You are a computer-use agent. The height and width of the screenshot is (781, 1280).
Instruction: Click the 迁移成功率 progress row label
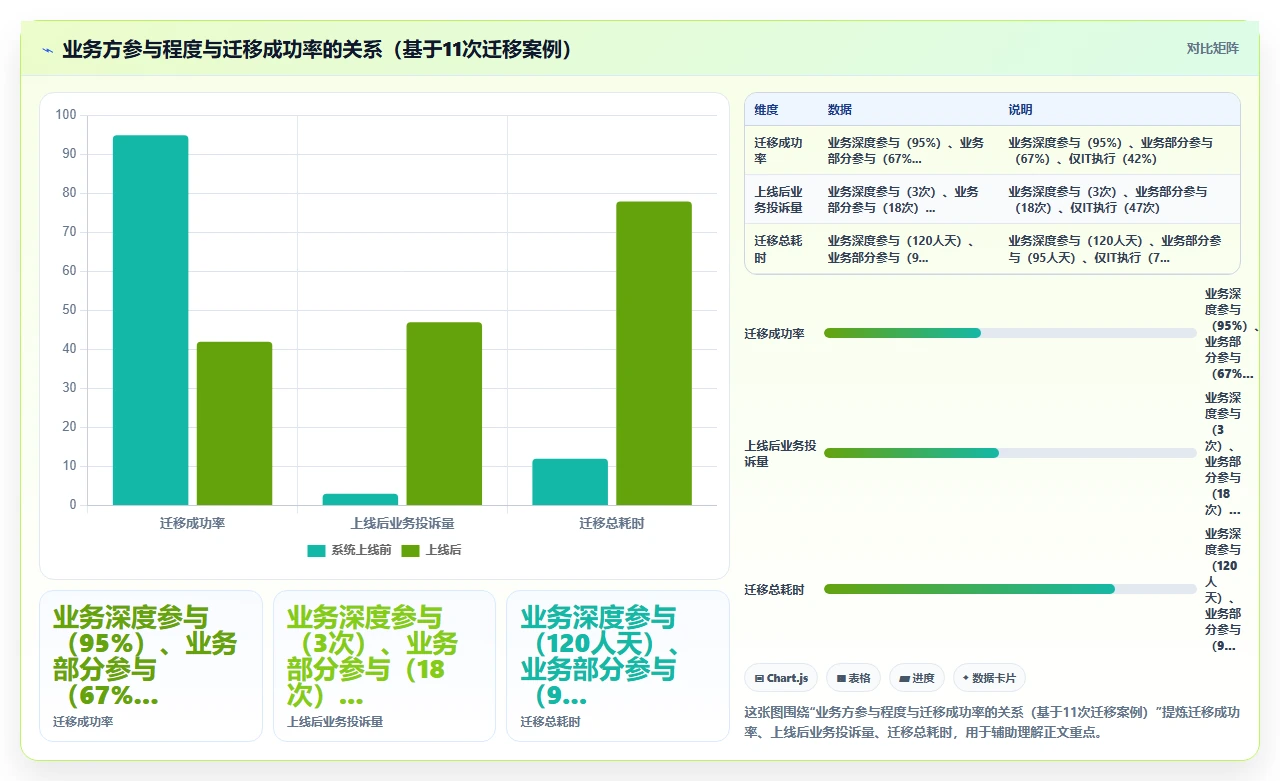(774, 333)
